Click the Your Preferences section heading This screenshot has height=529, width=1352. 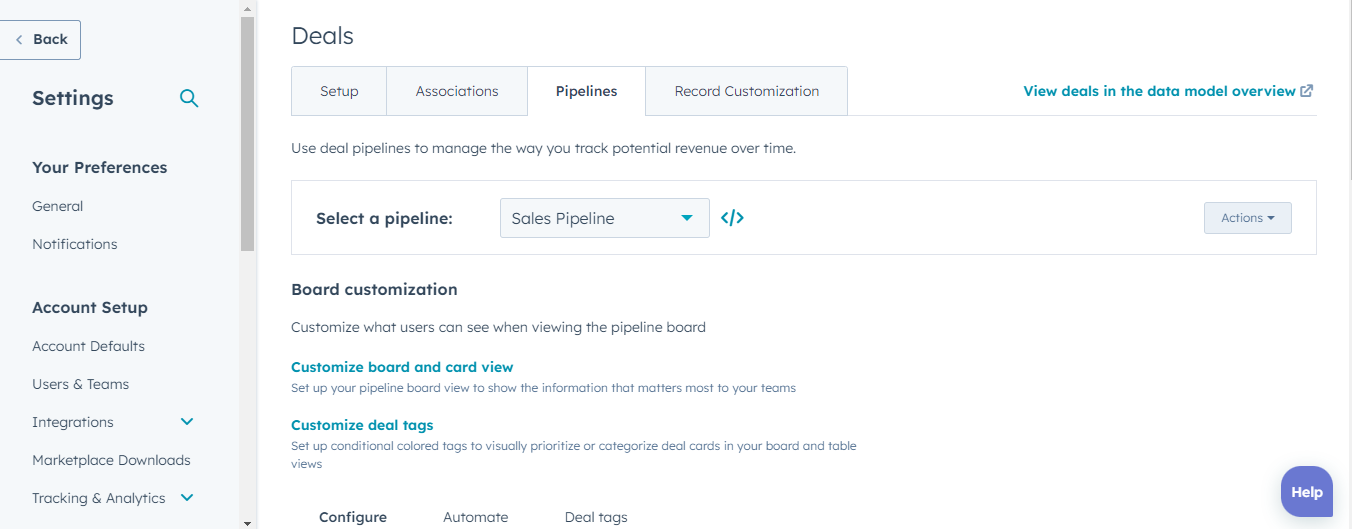click(x=100, y=167)
